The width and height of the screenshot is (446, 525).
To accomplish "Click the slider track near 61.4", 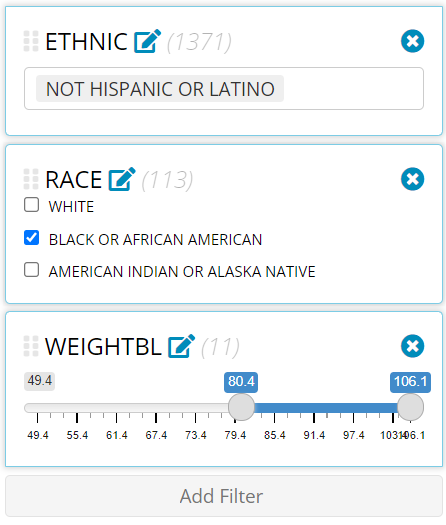I will pos(117,408).
